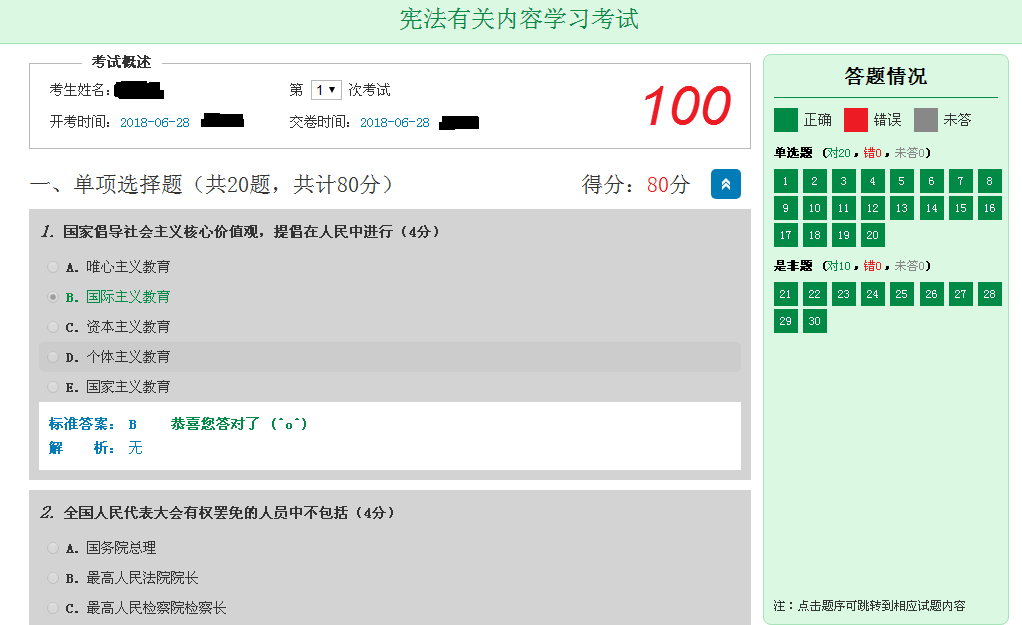Viewport: 1022px width, 625px height.
Task: Go to question 30 tile
Action: pyautogui.click(x=815, y=321)
